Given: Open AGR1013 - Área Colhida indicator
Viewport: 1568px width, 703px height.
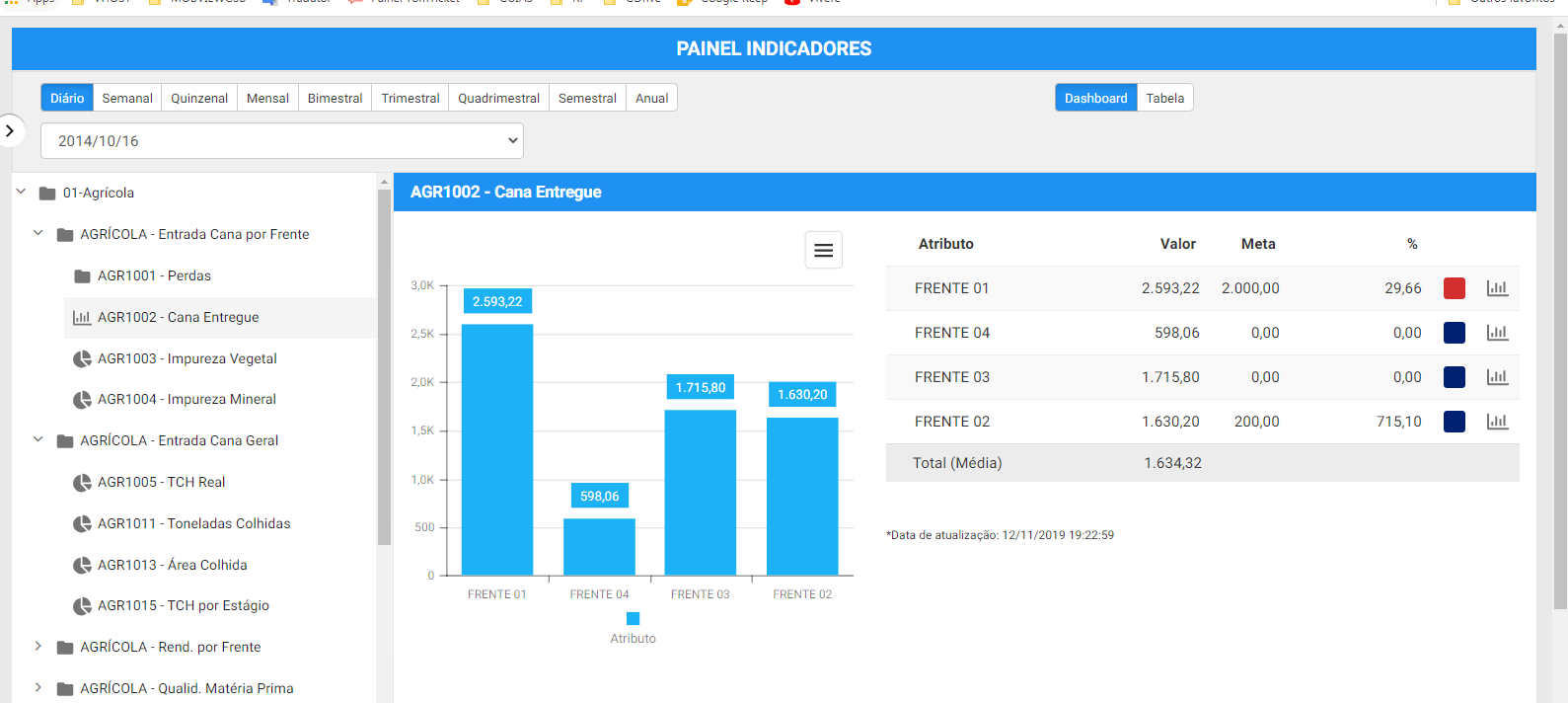Looking at the screenshot, I should pos(173,565).
